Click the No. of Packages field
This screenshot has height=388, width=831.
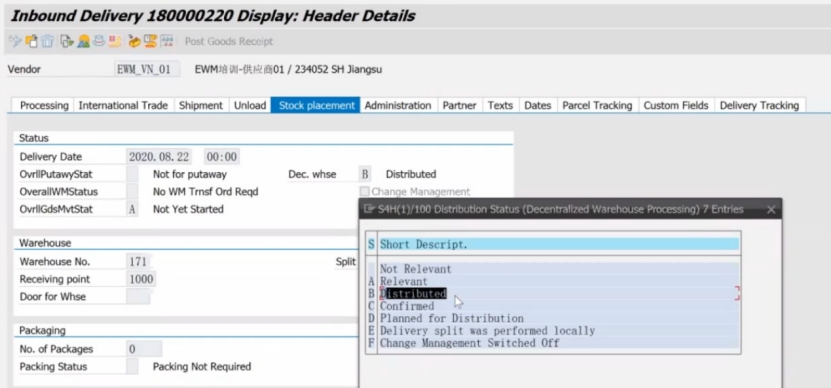(144, 349)
